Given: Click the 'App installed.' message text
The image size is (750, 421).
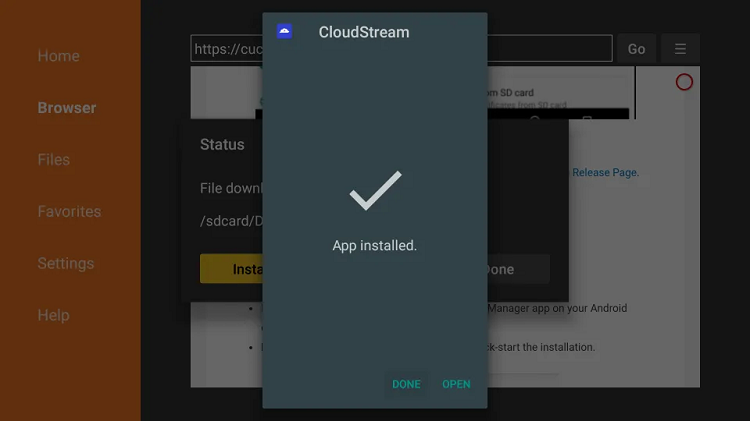Looking at the screenshot, I should click(375, 245).
